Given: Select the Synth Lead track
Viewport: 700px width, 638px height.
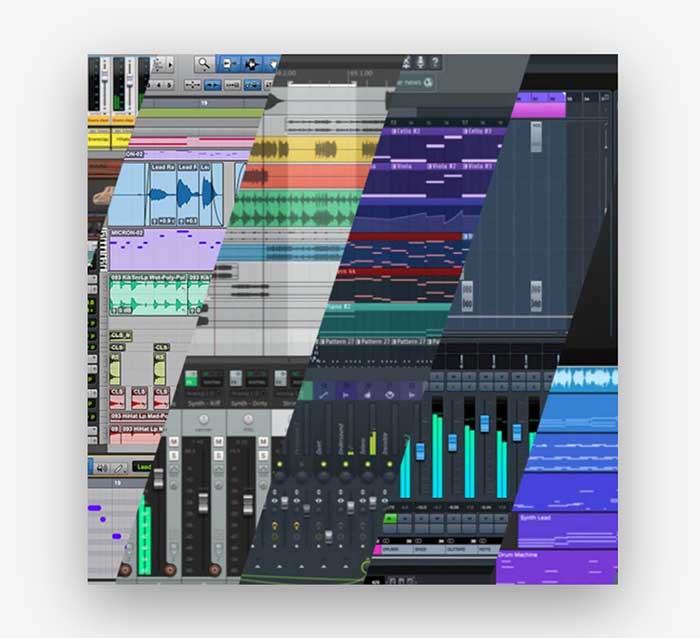Looking at the screenshot, I should 567,530.
